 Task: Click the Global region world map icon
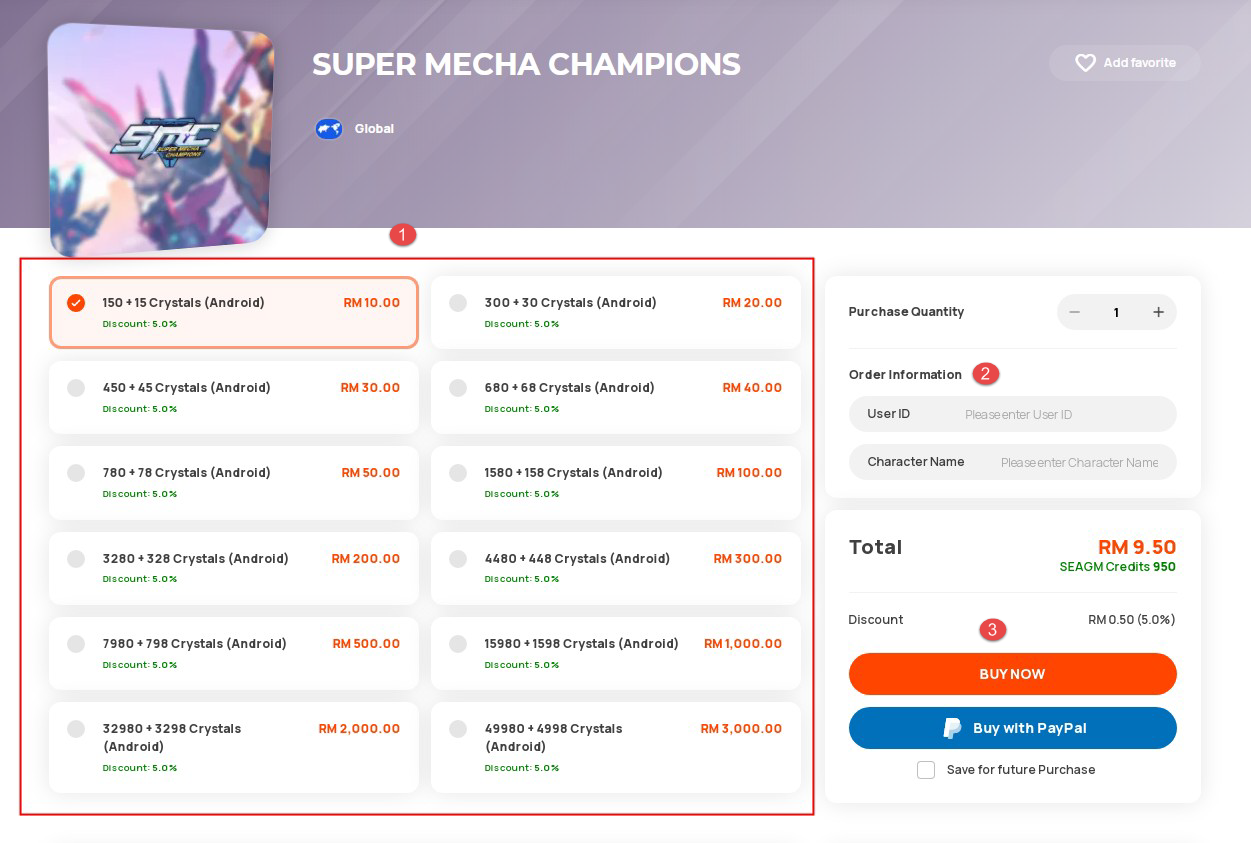point(329,129)
